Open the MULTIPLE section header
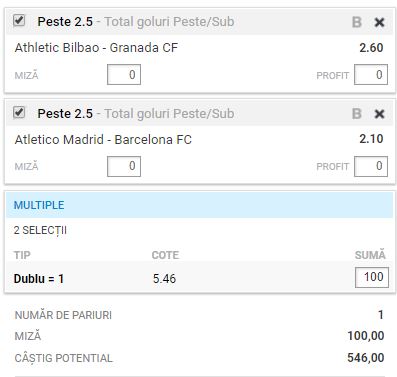The width and height of the screenshot is (397, 377). pyautogui.click(x=199, y=205)
